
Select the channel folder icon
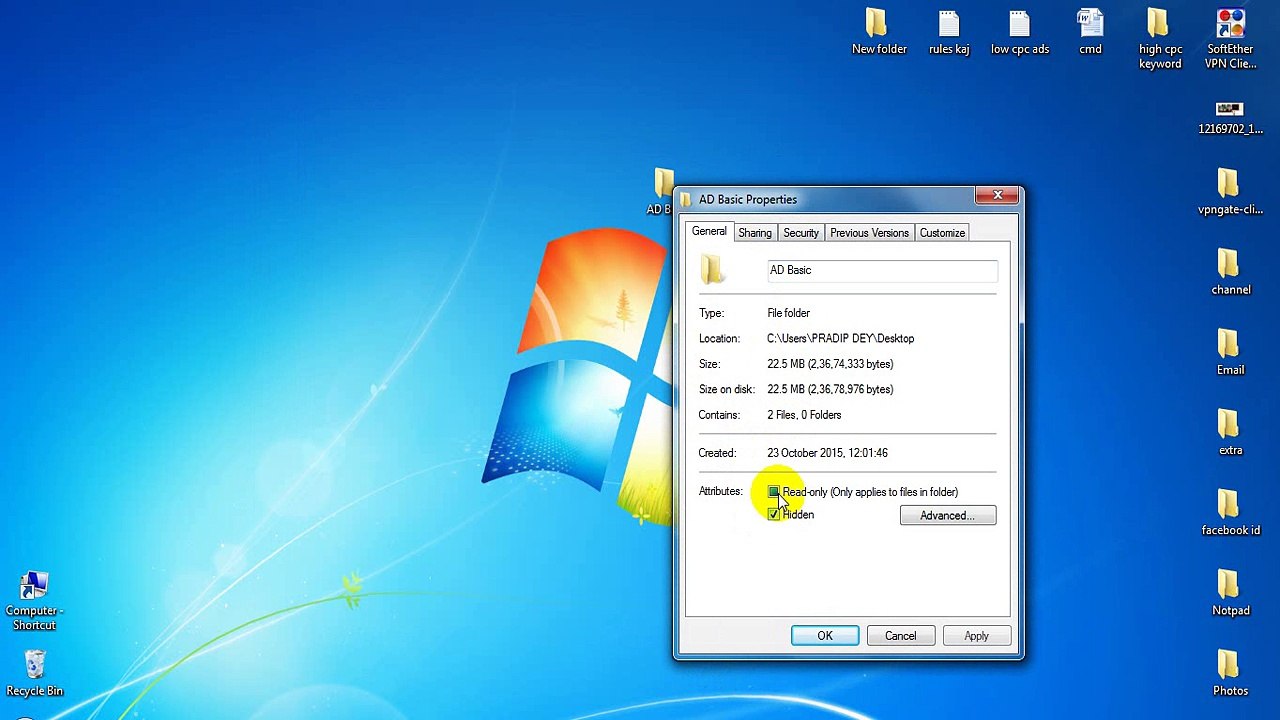[1230, 272]
